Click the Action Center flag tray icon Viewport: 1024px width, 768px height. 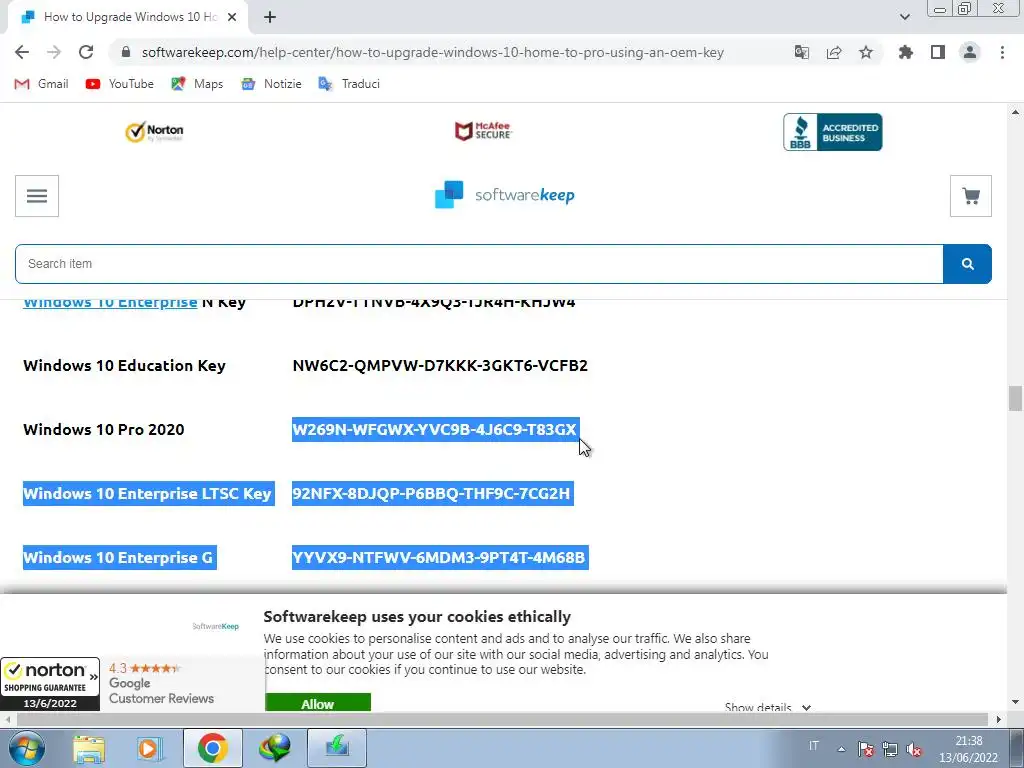(x=866, y=749)
